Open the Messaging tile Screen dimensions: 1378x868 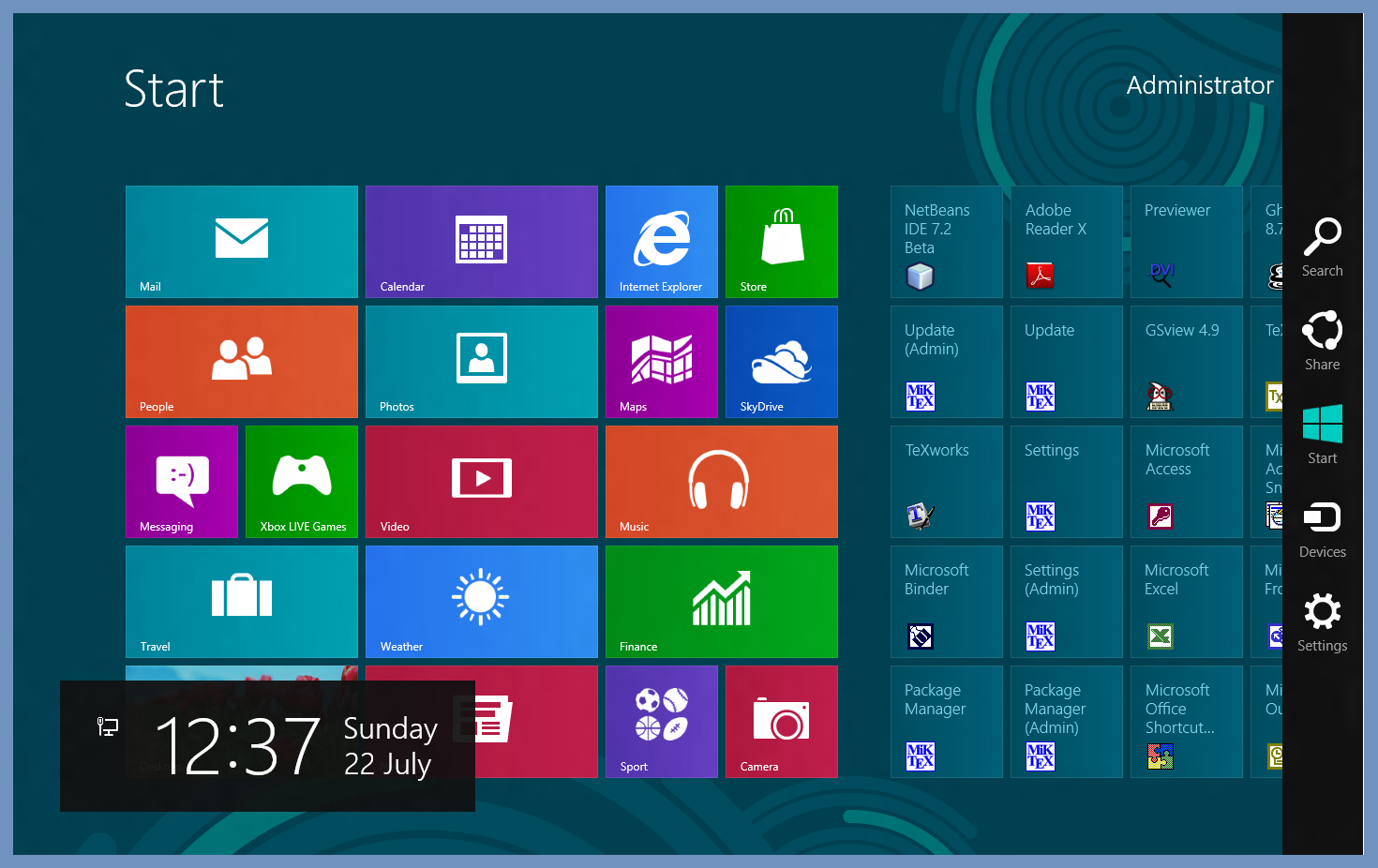(182, 482)
